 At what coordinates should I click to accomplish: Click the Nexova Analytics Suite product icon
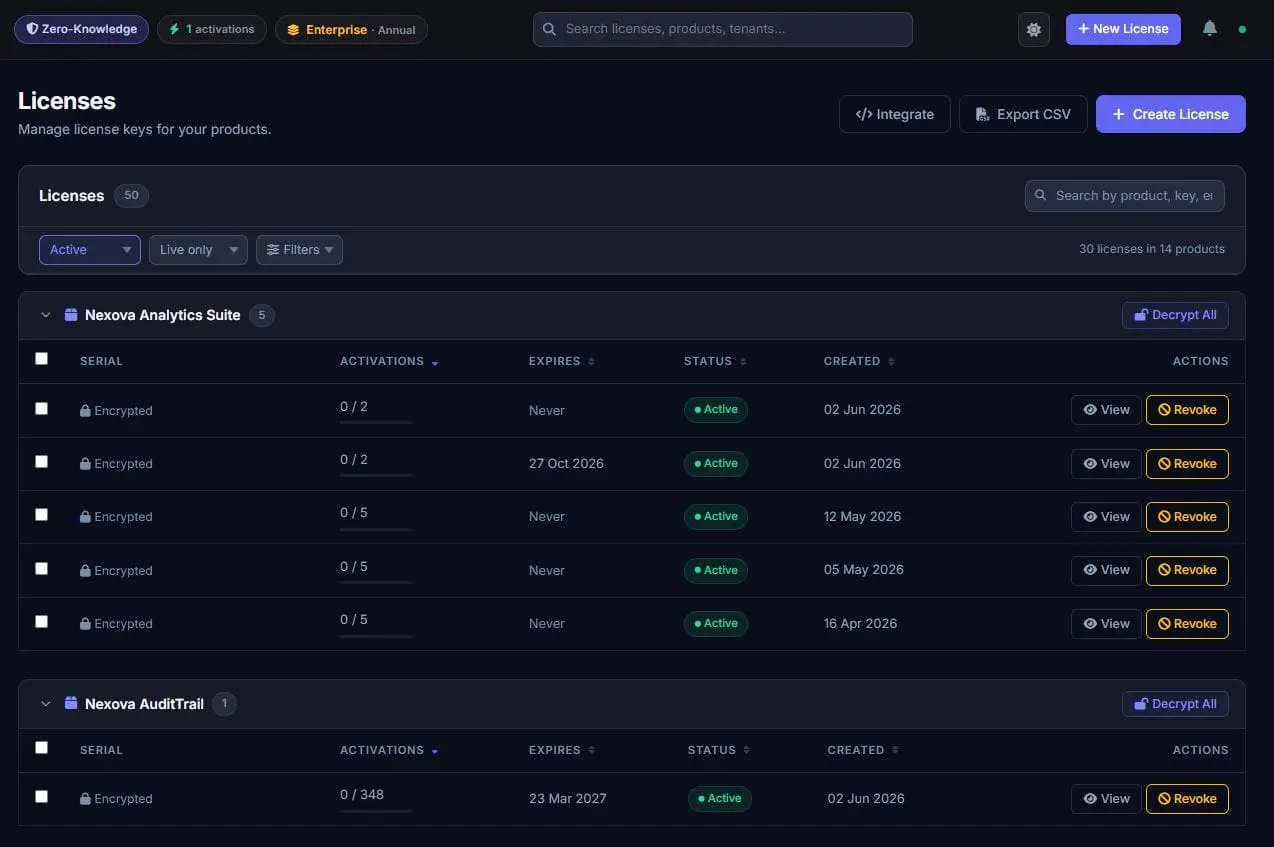pos(71,315)
